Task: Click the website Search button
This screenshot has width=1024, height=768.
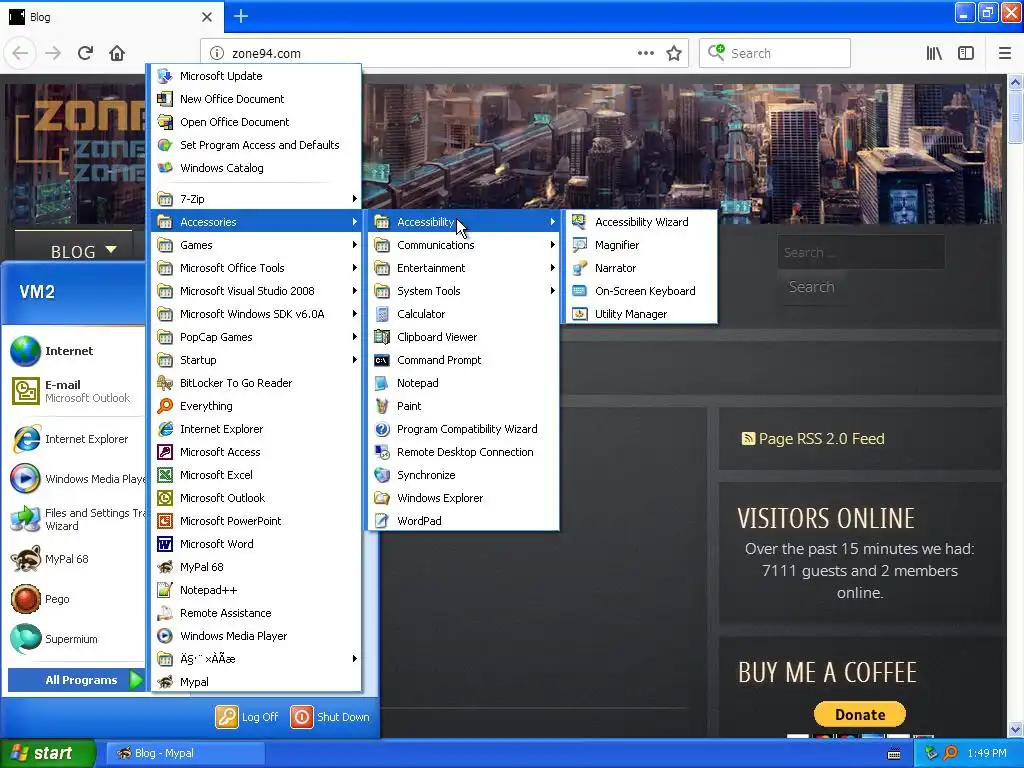Action: pyautogui.click(x=811, y=287)
